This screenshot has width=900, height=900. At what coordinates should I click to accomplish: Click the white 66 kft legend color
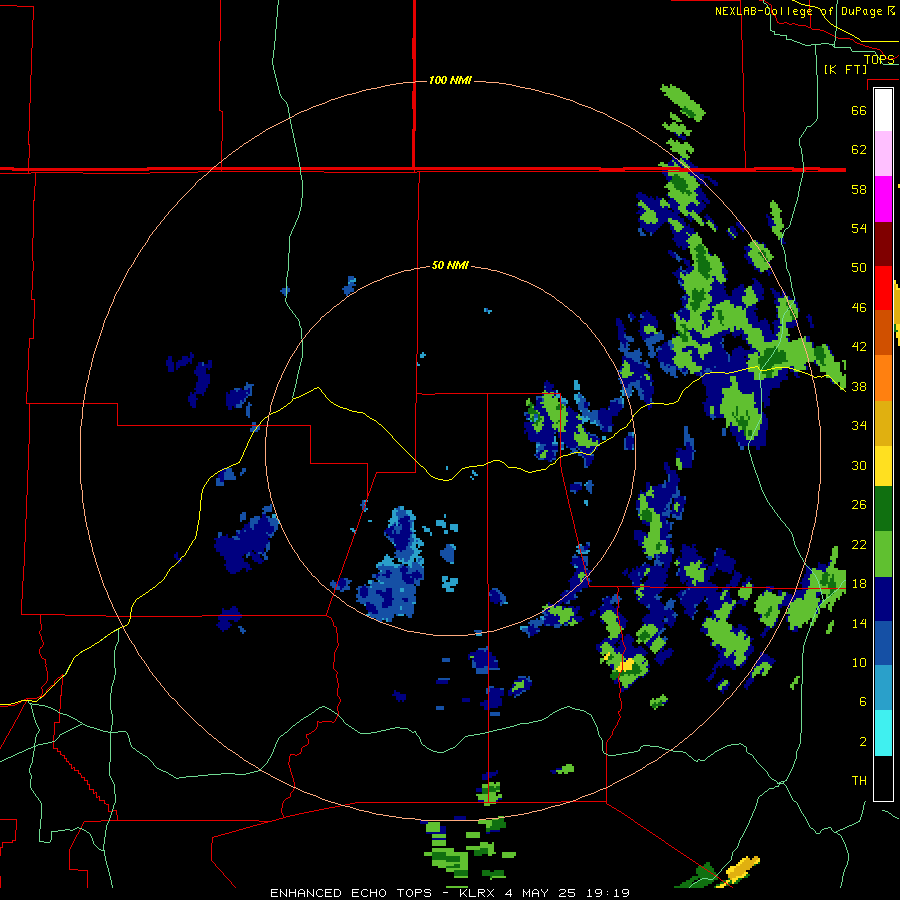[883, 110]
